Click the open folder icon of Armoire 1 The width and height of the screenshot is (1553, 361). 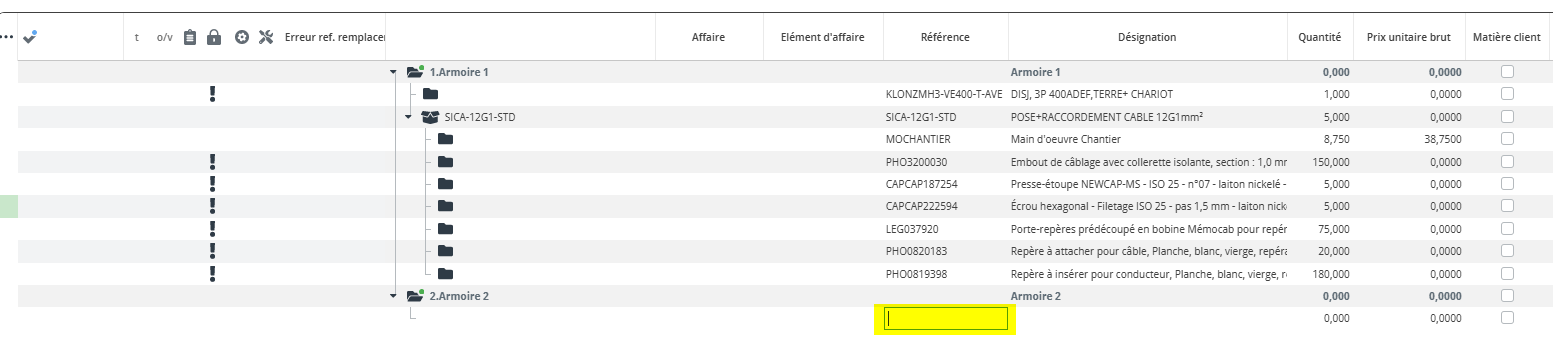(416, 72)
